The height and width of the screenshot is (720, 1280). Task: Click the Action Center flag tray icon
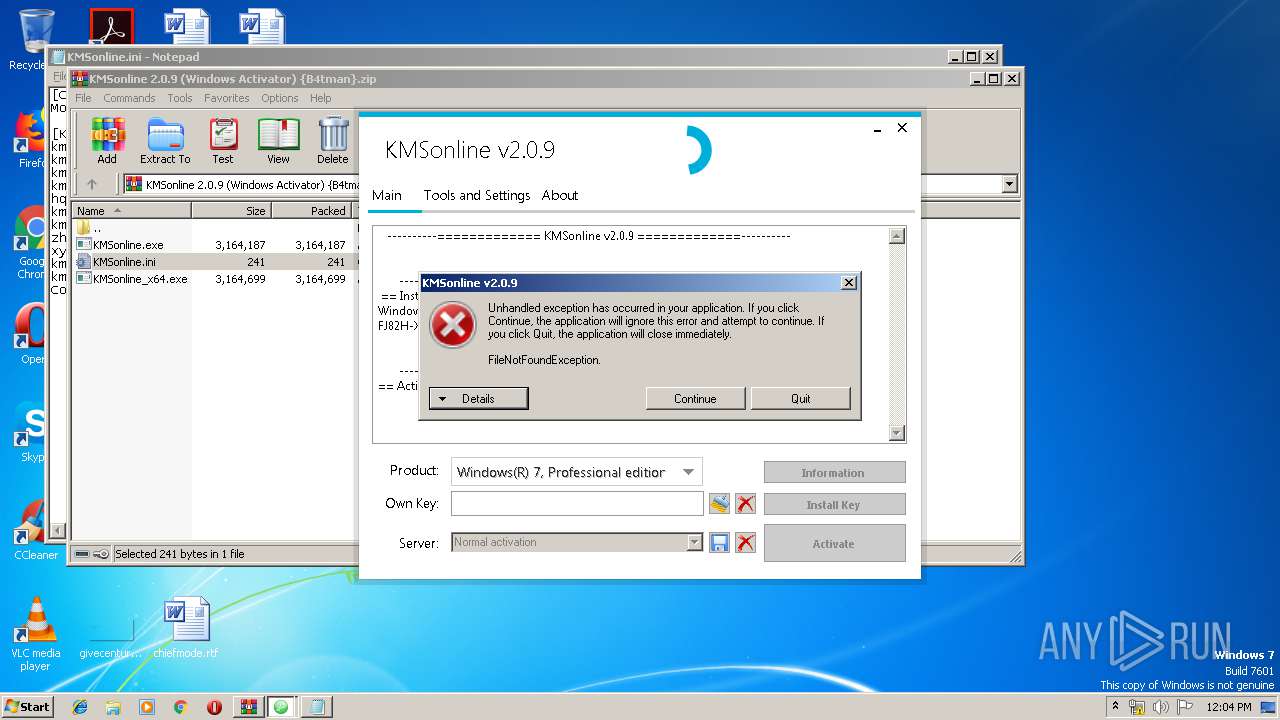click(1185, 707)
